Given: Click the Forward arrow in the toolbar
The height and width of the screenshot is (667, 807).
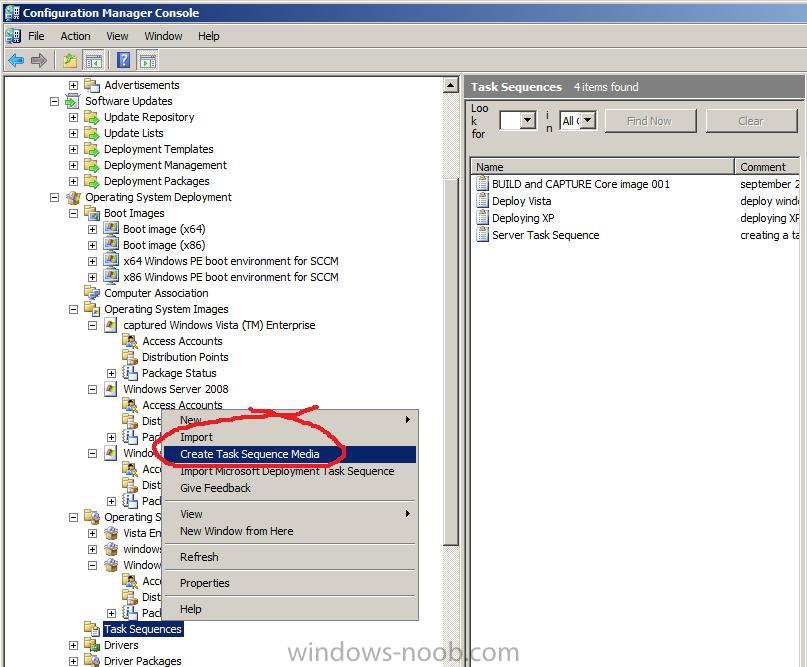Looking at the screenshot, I should 39,61.
